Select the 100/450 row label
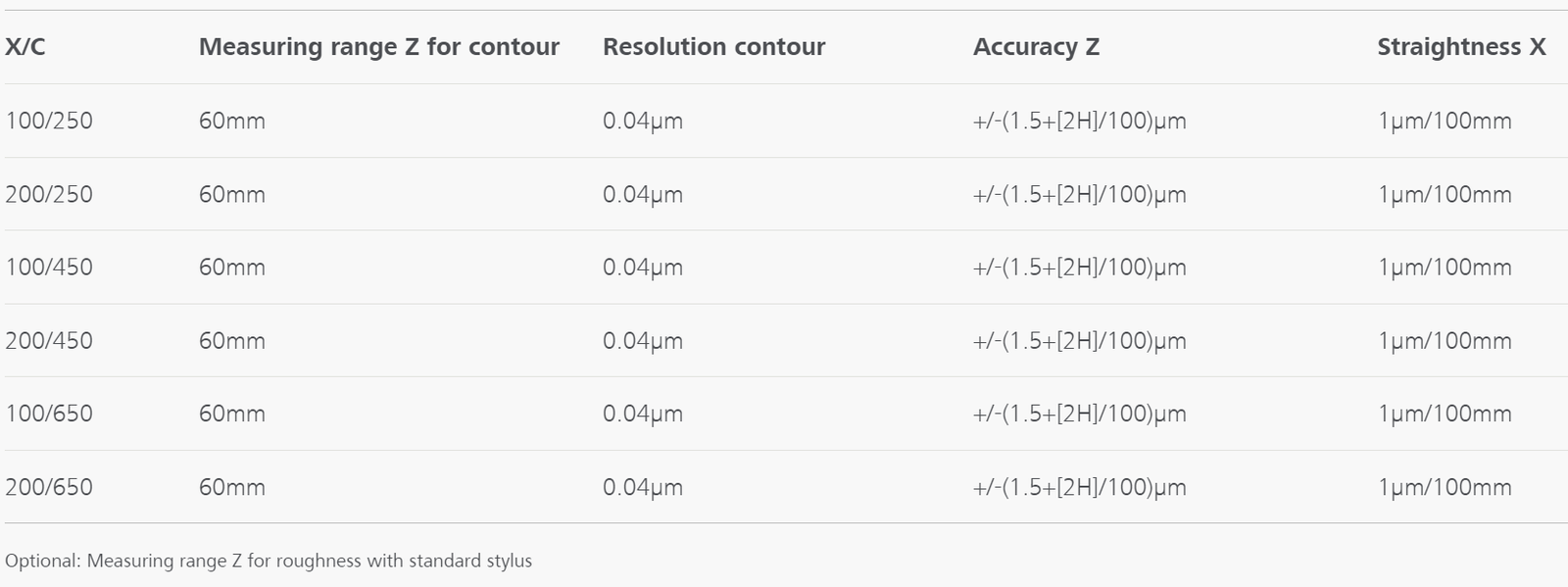The width and height of the screenshot is (1568, 587). [x=49, y=268]
